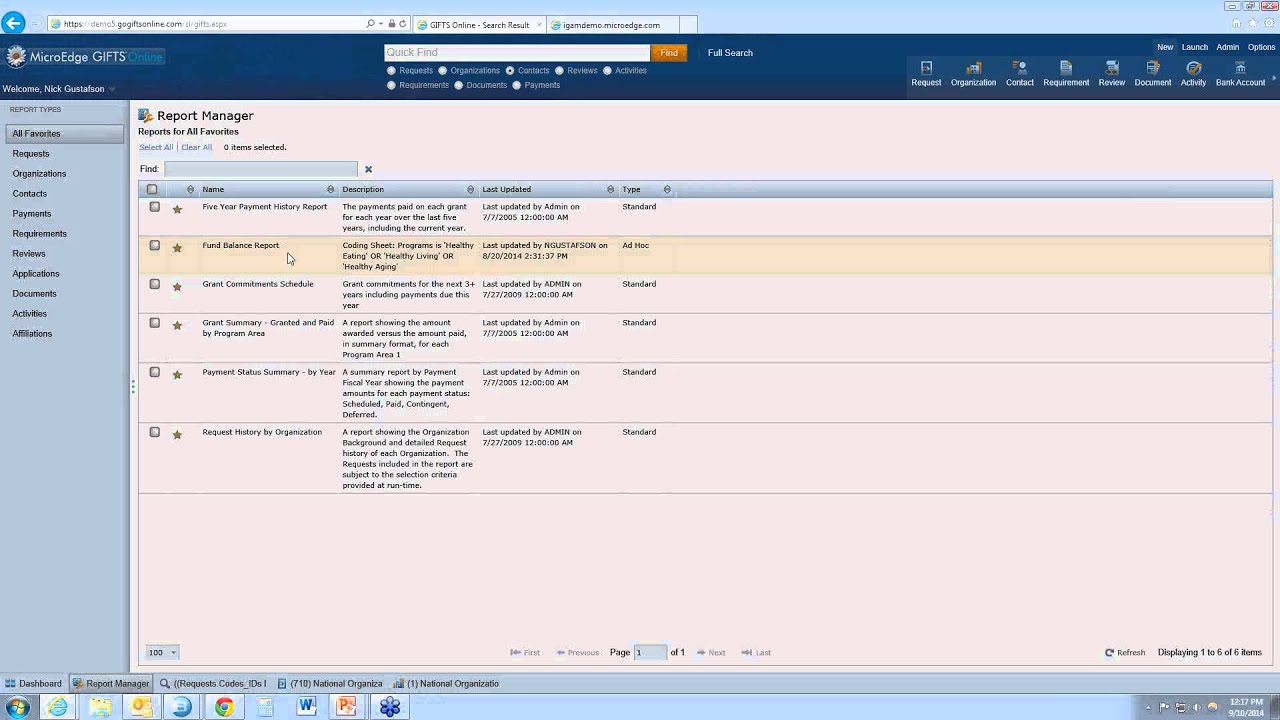Select Organizations in report types sidebar
This screenshot has width=1280, height=720.
coord(39,173)
